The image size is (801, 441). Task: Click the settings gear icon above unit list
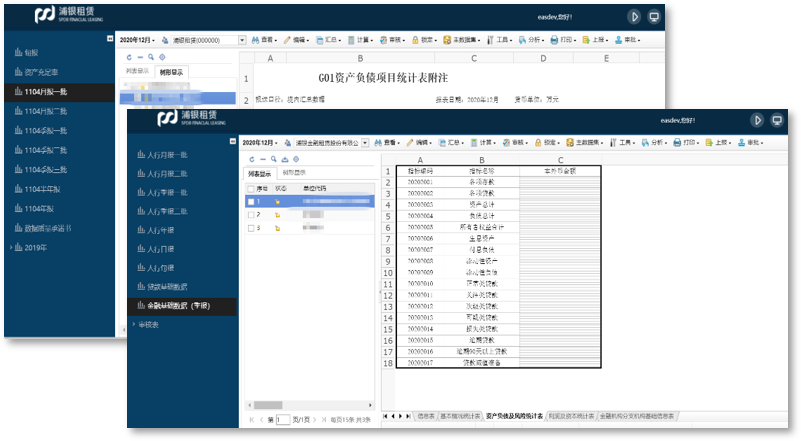pyautogui.click(x=297, y=159)
